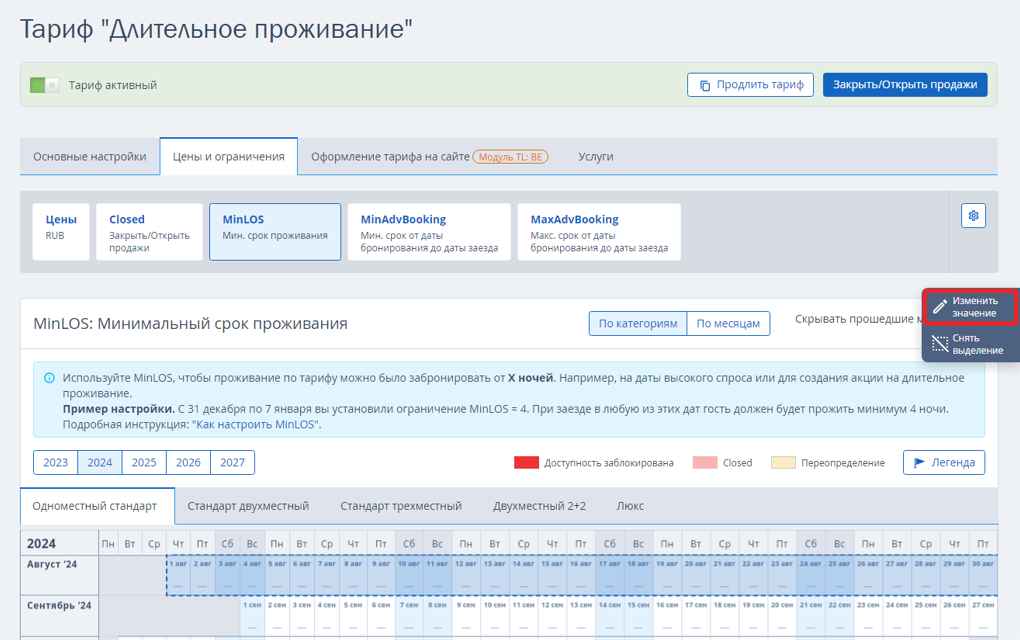Viewport: 1020px width, 640px height.
Task: Select year 2026
Action: pyautogui.click(x=188, y=462)
